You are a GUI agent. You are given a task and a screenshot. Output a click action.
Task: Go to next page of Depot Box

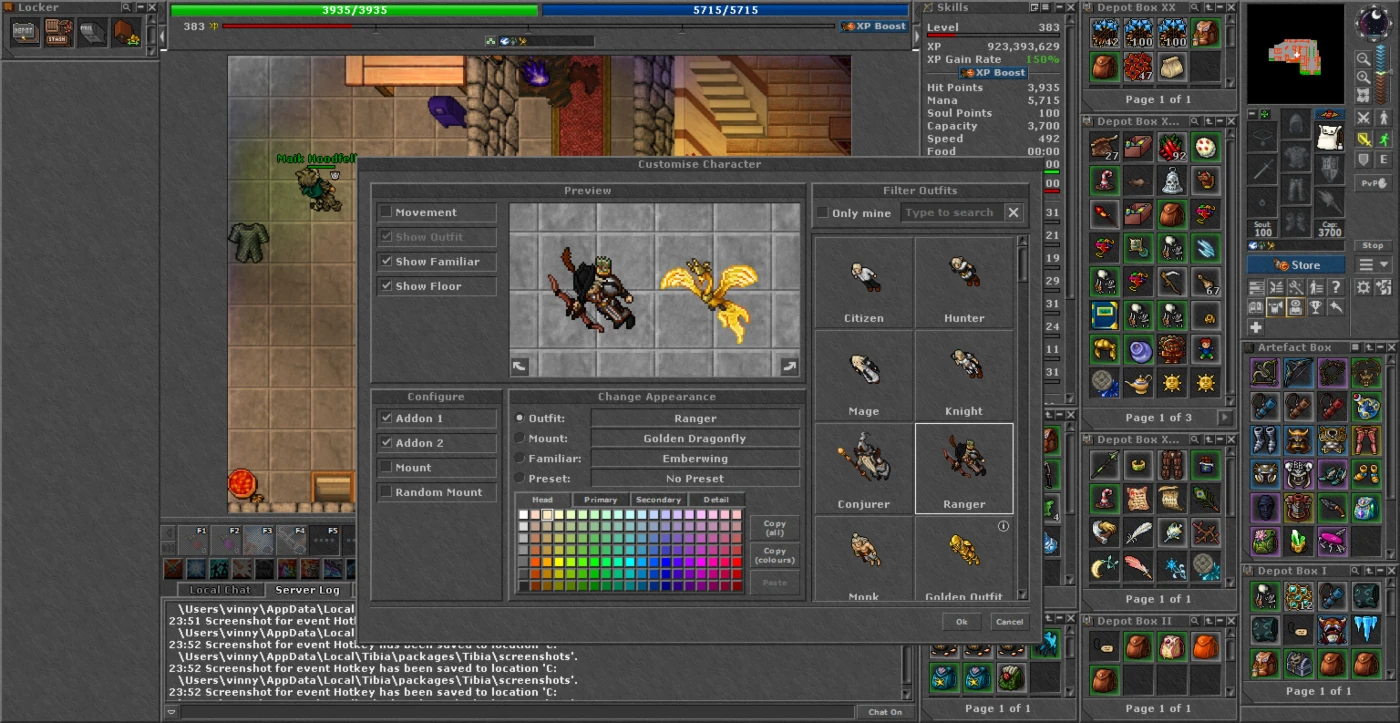pyautogui.click(x=1224, y=417)
